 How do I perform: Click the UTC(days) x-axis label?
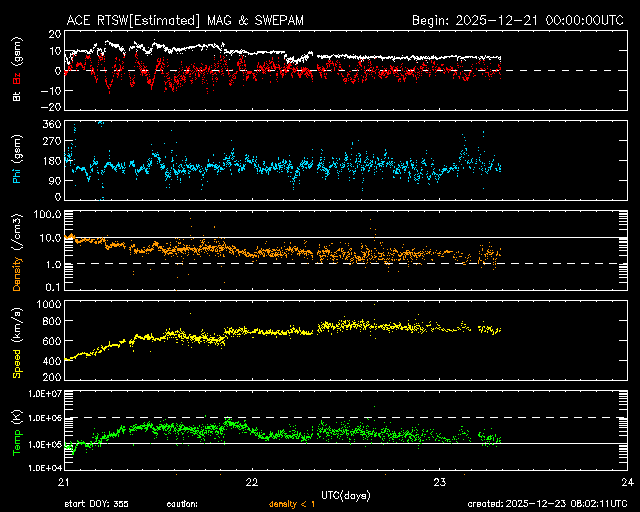coord(345,493)
